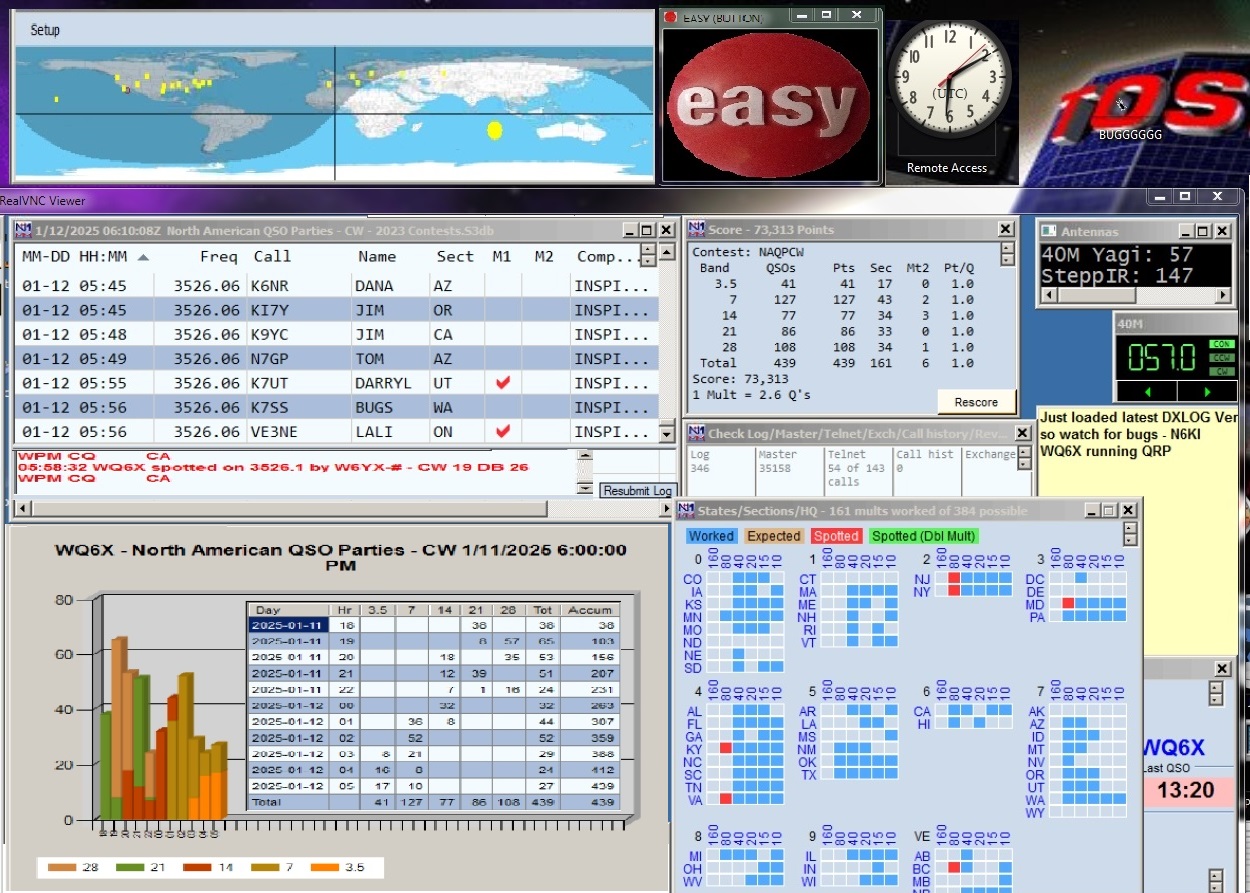This screenshot has height=893, width=1250.
Task: Sort log by Sect column header
Action: pyautogui.click(x=455, y=257)
